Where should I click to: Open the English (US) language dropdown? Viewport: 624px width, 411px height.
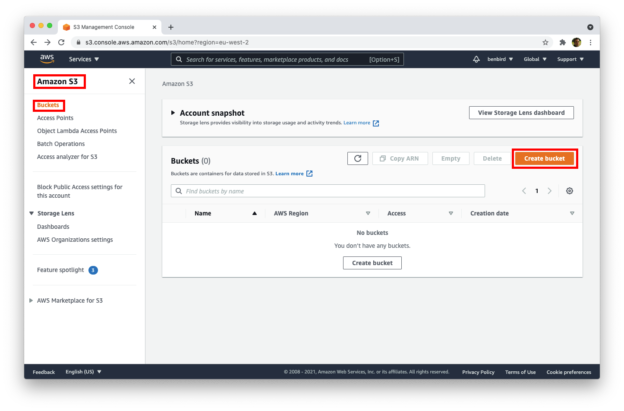(83, 372)
